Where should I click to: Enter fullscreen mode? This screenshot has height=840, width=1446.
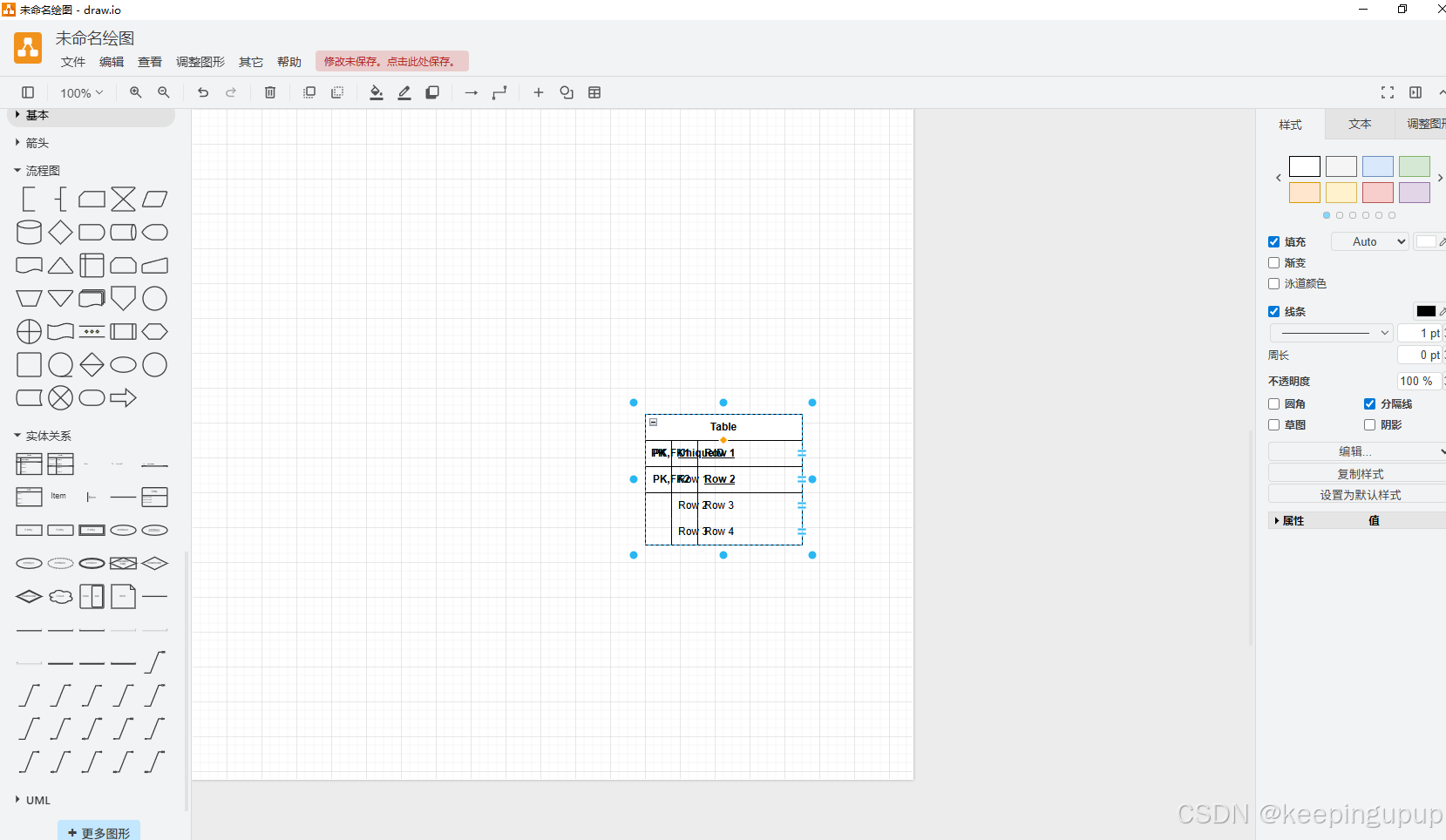(x=1388, y=92)
